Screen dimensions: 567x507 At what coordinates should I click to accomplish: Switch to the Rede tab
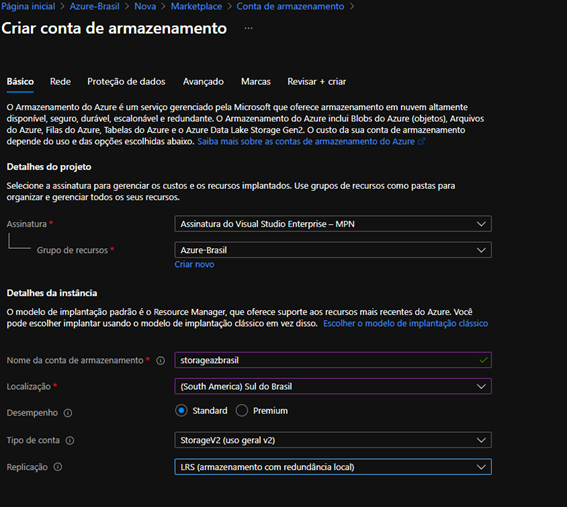[x=60, y=82]
